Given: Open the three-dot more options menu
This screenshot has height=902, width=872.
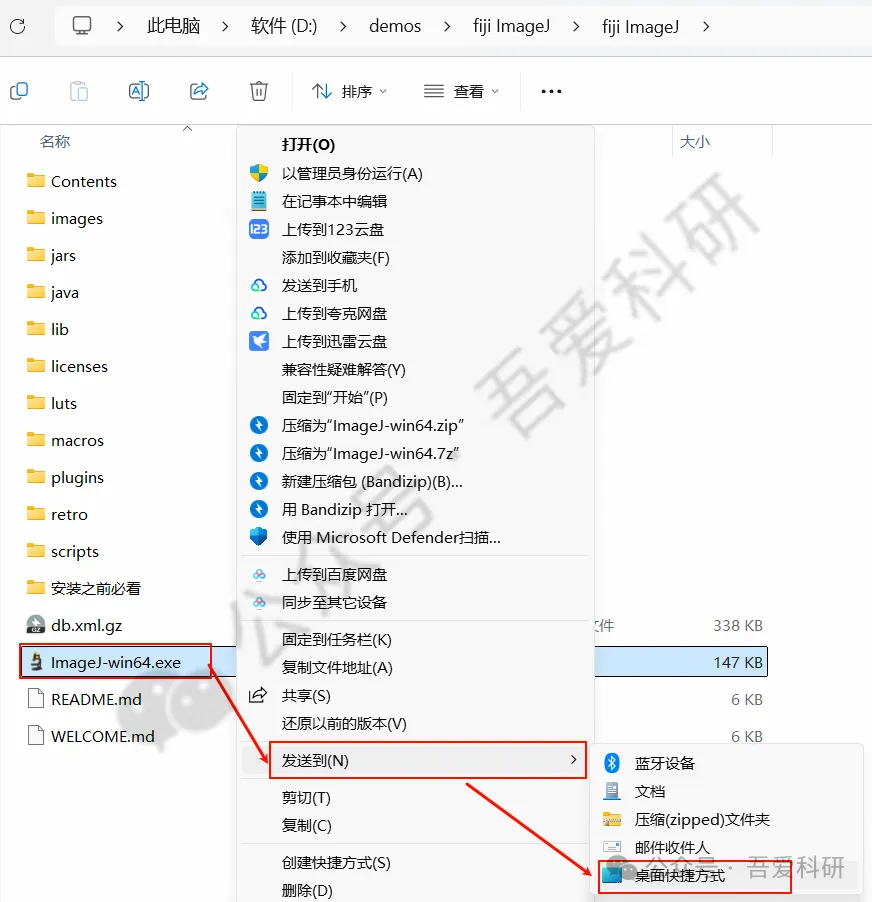Looking at the screenshot, I should pos(551,91).
